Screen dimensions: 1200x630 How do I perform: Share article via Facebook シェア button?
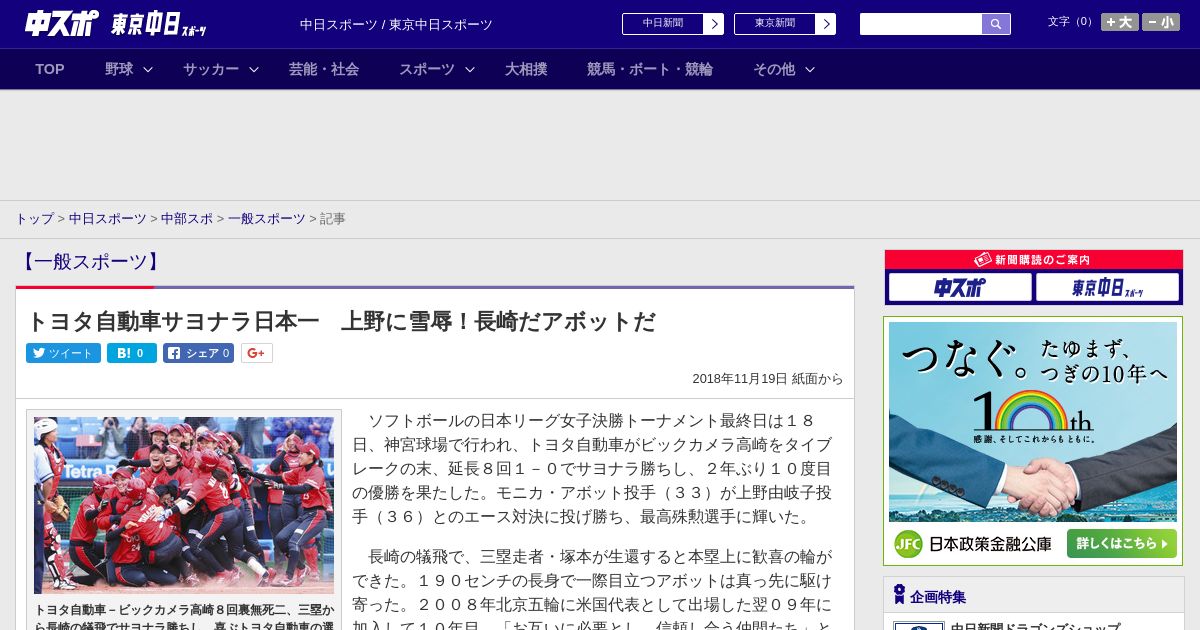click(x=199, y=353)
